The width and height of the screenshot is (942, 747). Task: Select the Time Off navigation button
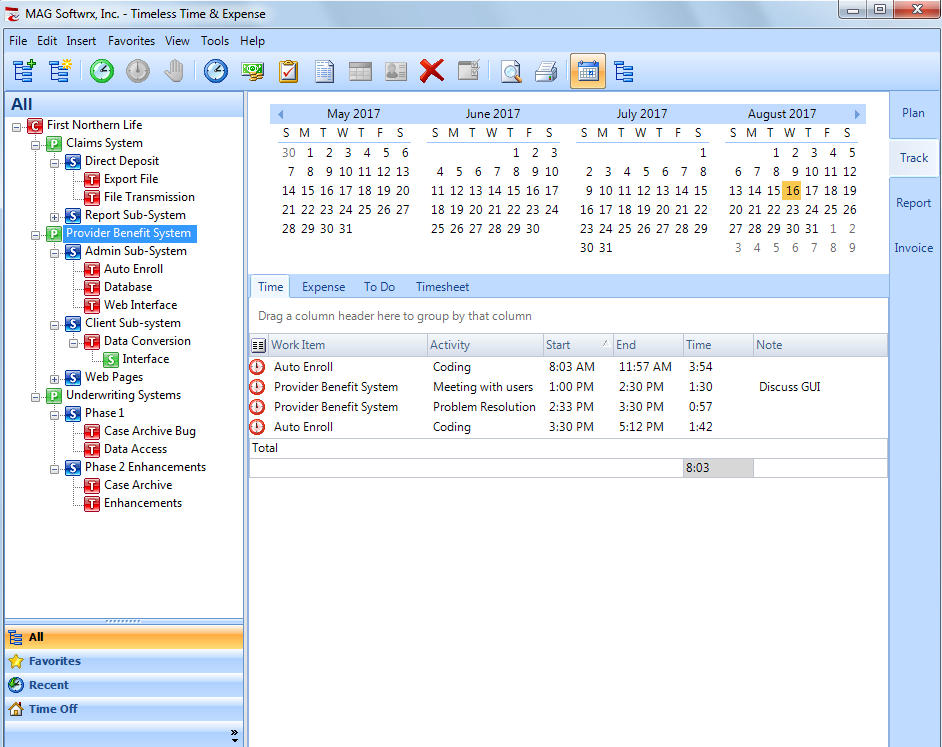coord(53,709)
